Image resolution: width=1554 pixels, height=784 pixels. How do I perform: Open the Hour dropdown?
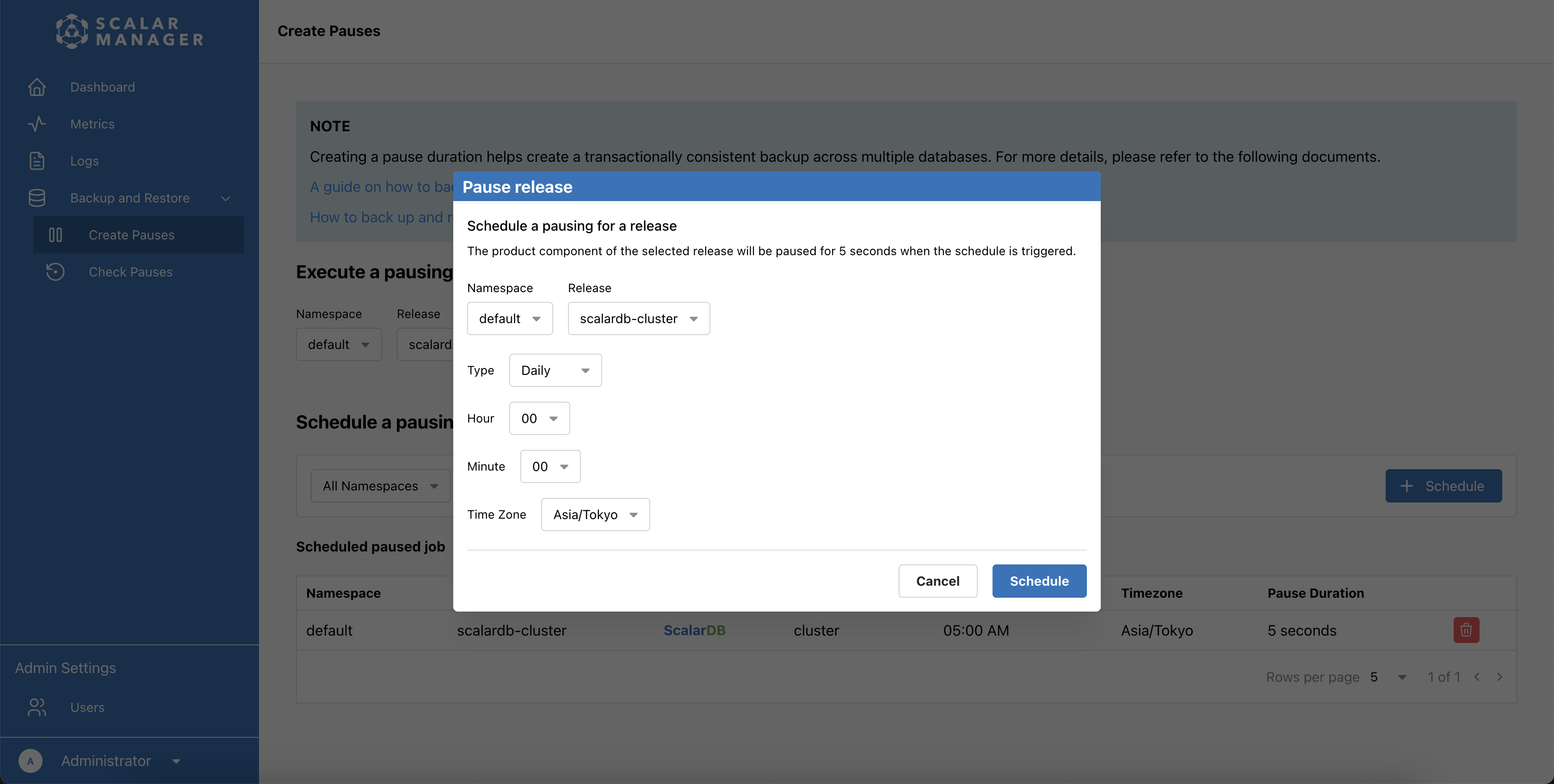click(x=539, y=418)
